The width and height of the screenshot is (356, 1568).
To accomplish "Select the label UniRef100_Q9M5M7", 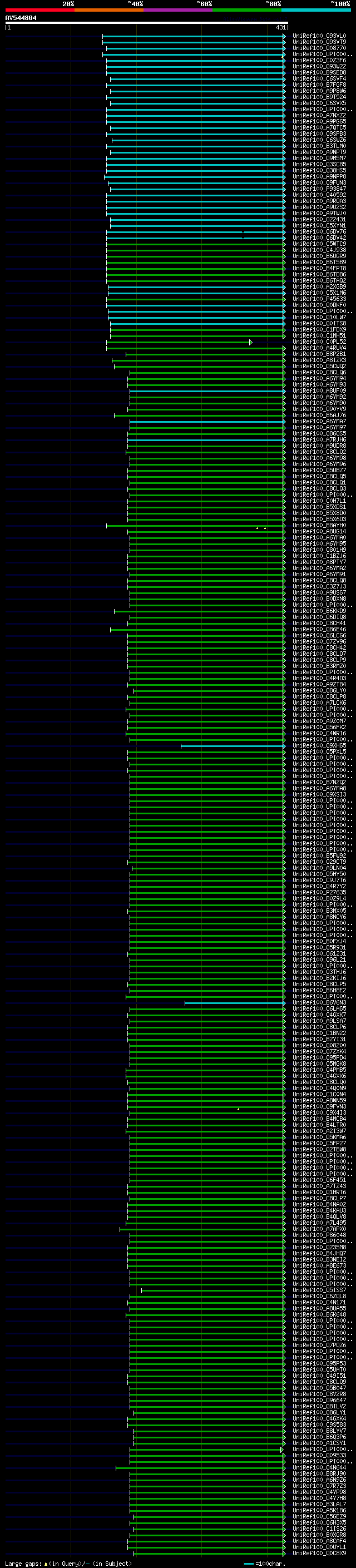I will 319,159.
